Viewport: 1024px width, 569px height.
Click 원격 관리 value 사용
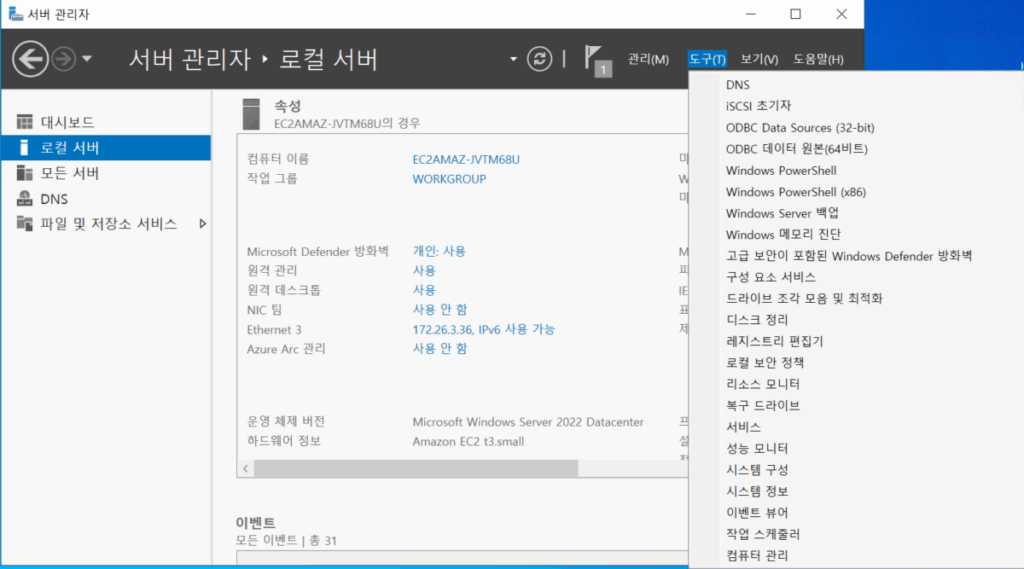[x=424, y=270]
